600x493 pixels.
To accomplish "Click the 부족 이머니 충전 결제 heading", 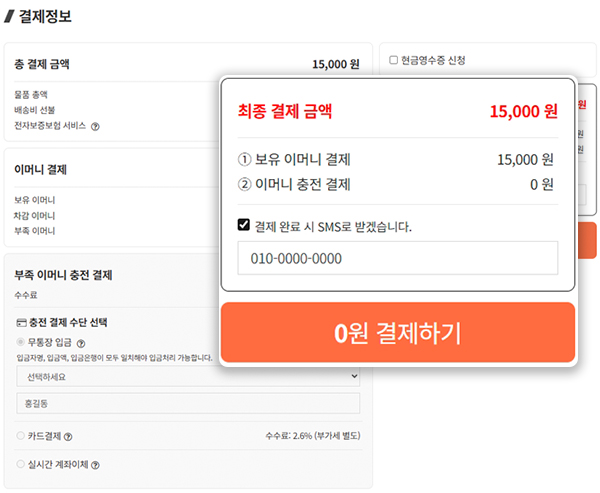I will coord(63,274).
